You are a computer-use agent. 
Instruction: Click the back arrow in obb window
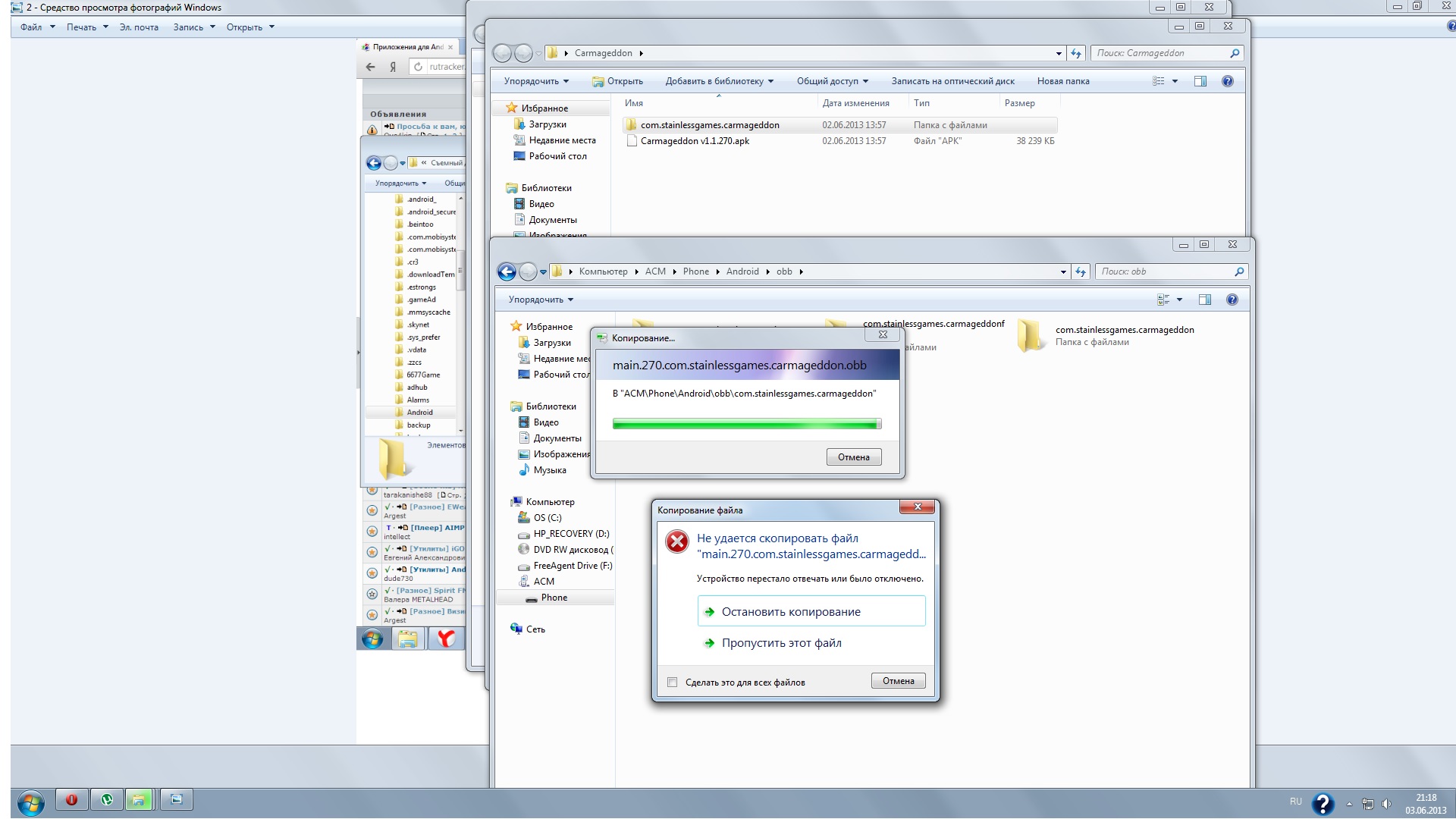coord(507,271)
